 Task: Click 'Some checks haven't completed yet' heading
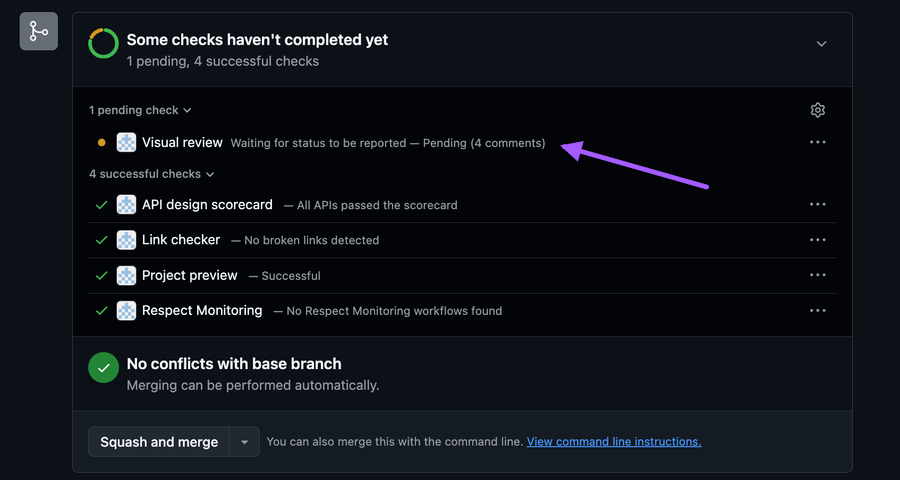257,40
